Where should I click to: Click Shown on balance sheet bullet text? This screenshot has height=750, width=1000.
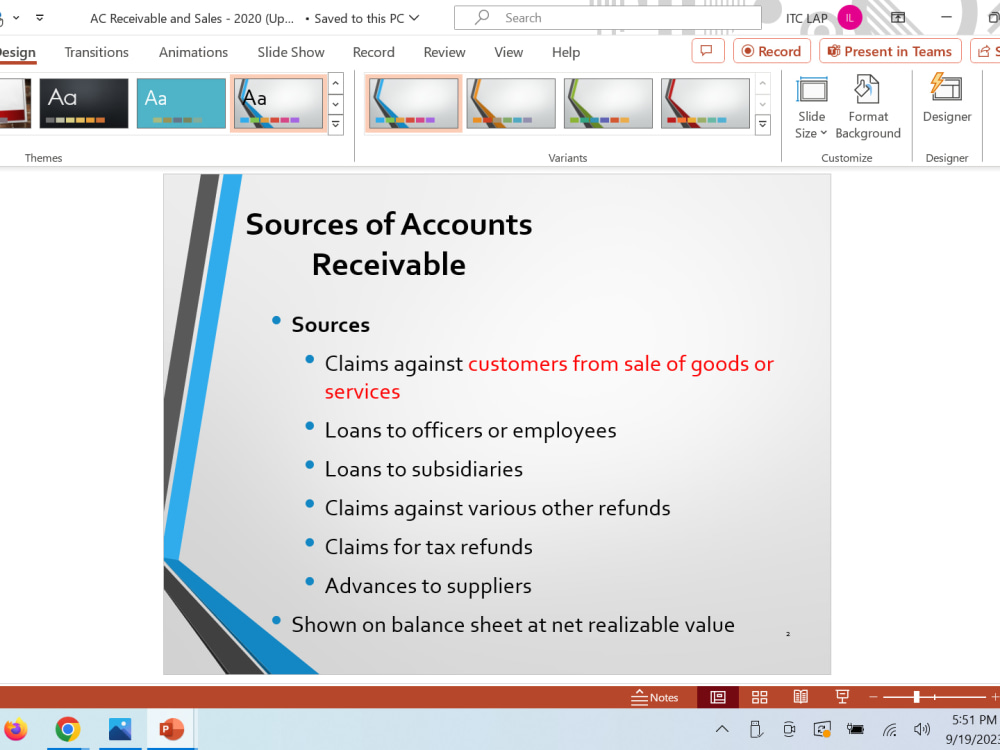pos(513,625)
